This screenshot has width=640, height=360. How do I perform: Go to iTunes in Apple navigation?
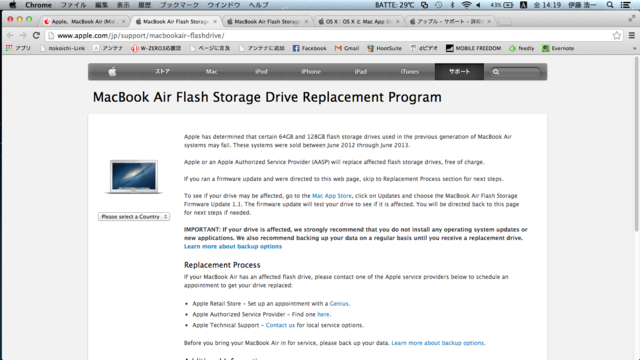(x=410, y=72)
